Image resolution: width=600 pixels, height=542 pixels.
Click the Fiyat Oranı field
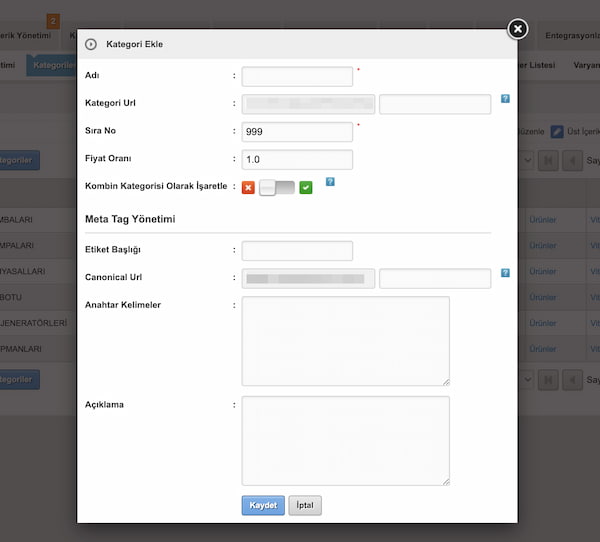(x=297, y=160)
